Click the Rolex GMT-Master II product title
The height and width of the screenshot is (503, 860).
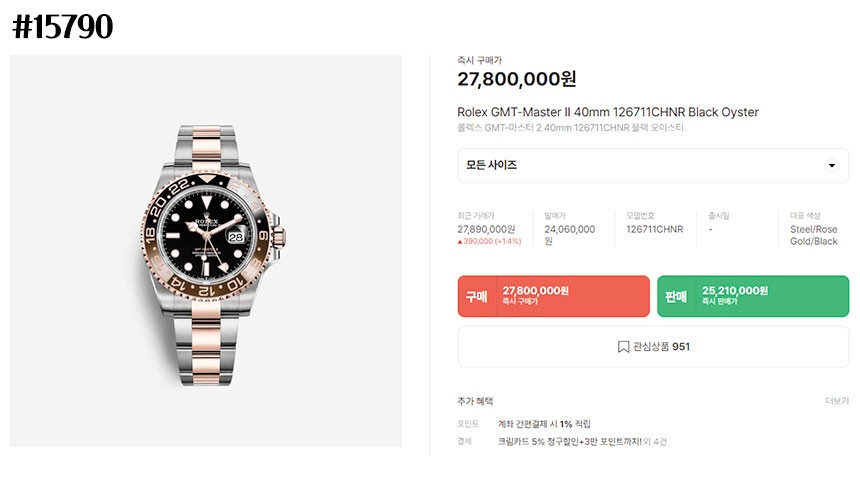coord(608,112)
